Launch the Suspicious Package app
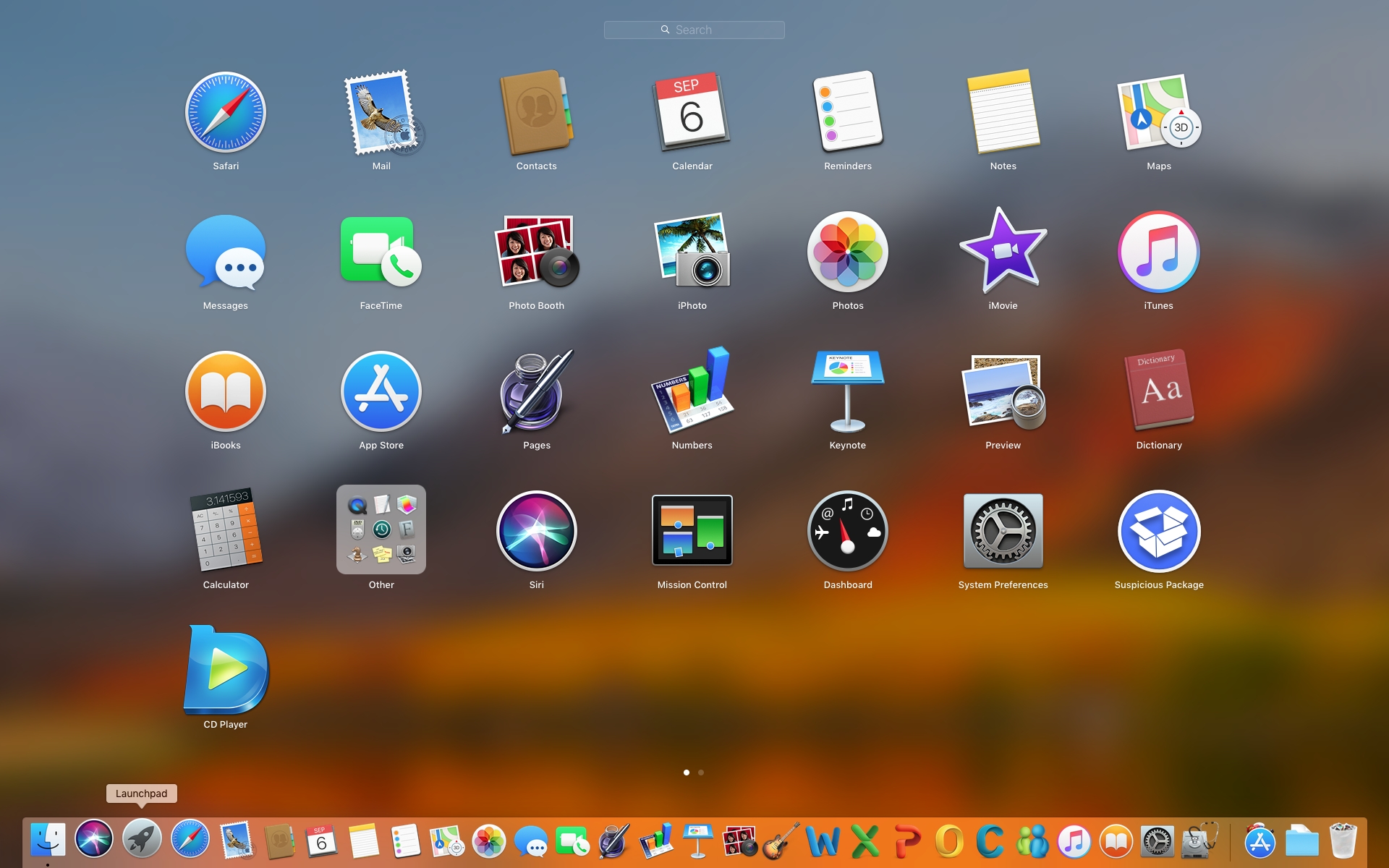 (1159, 531)
